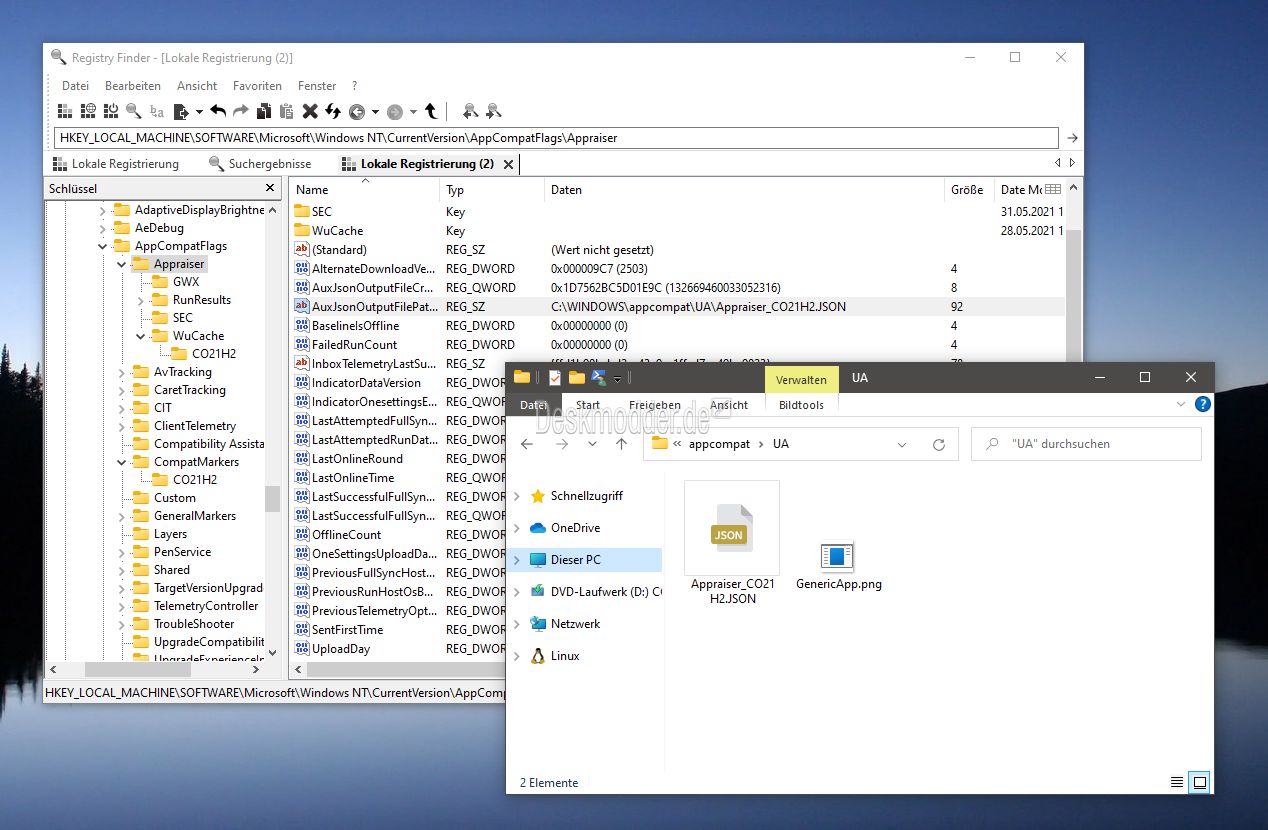Click the New Folder icon in Explorer title bar
The image size is (1268, 830).
(x=576, y=378)
